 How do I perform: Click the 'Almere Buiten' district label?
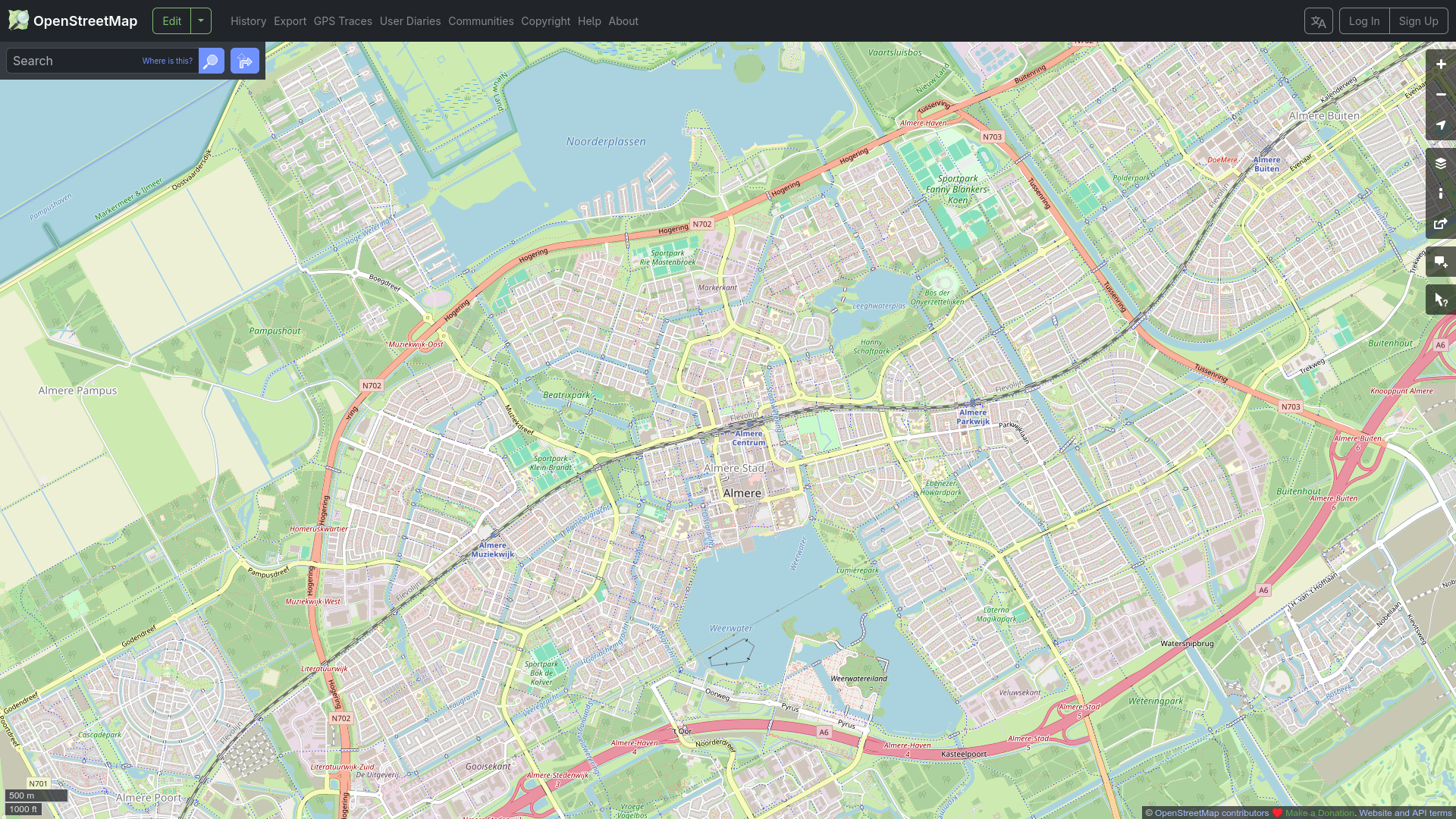[x=1324, y=116]
